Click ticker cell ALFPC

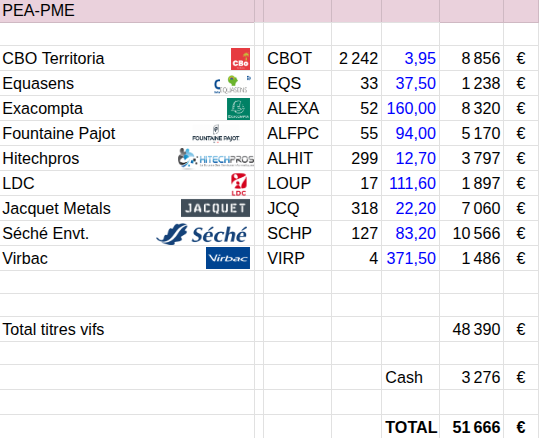[x=297, y=133]
